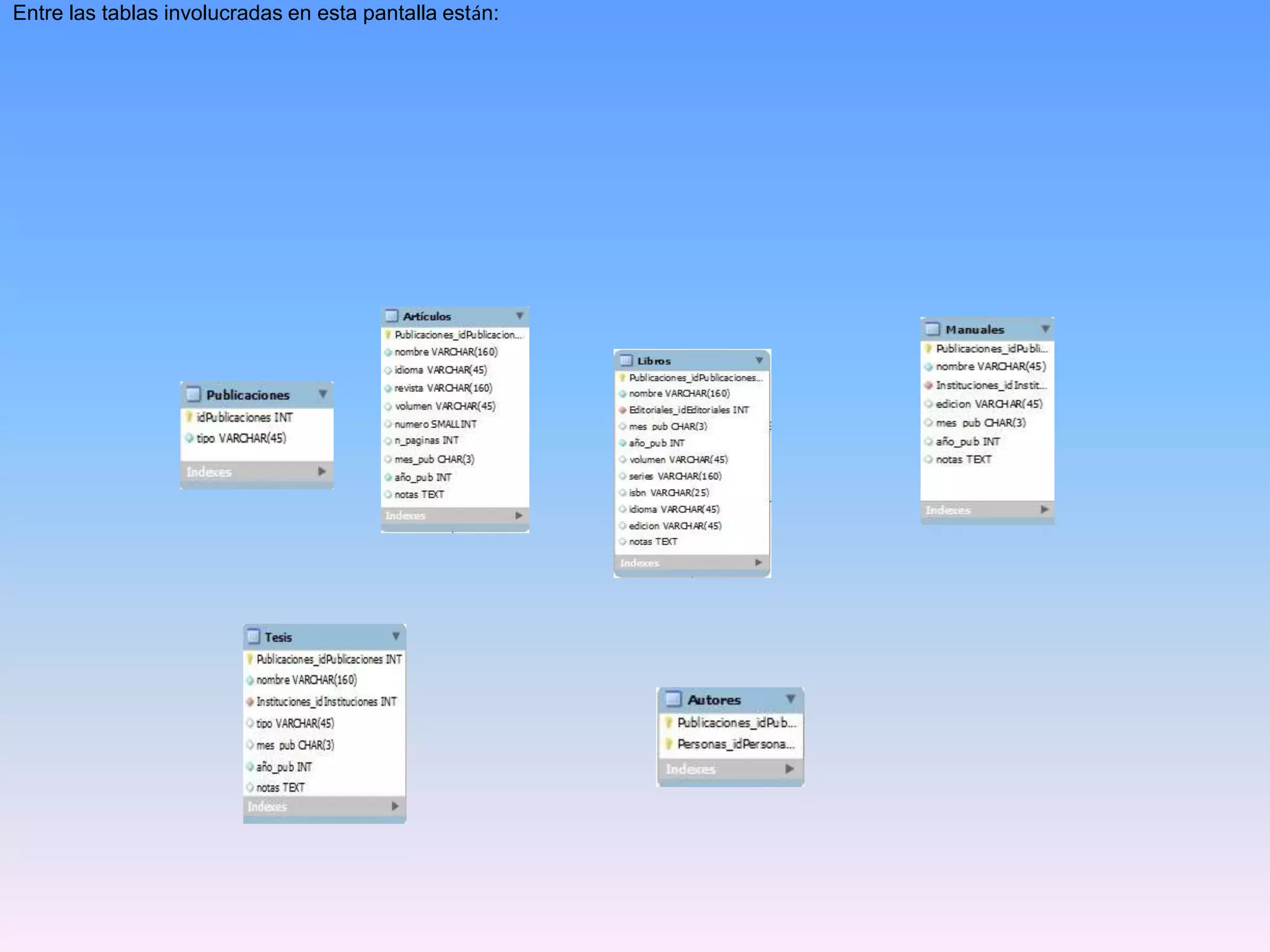Expand Indexes section of Publicaciones table
This screenshot has height=952, width=1270.
click(322, 472)
